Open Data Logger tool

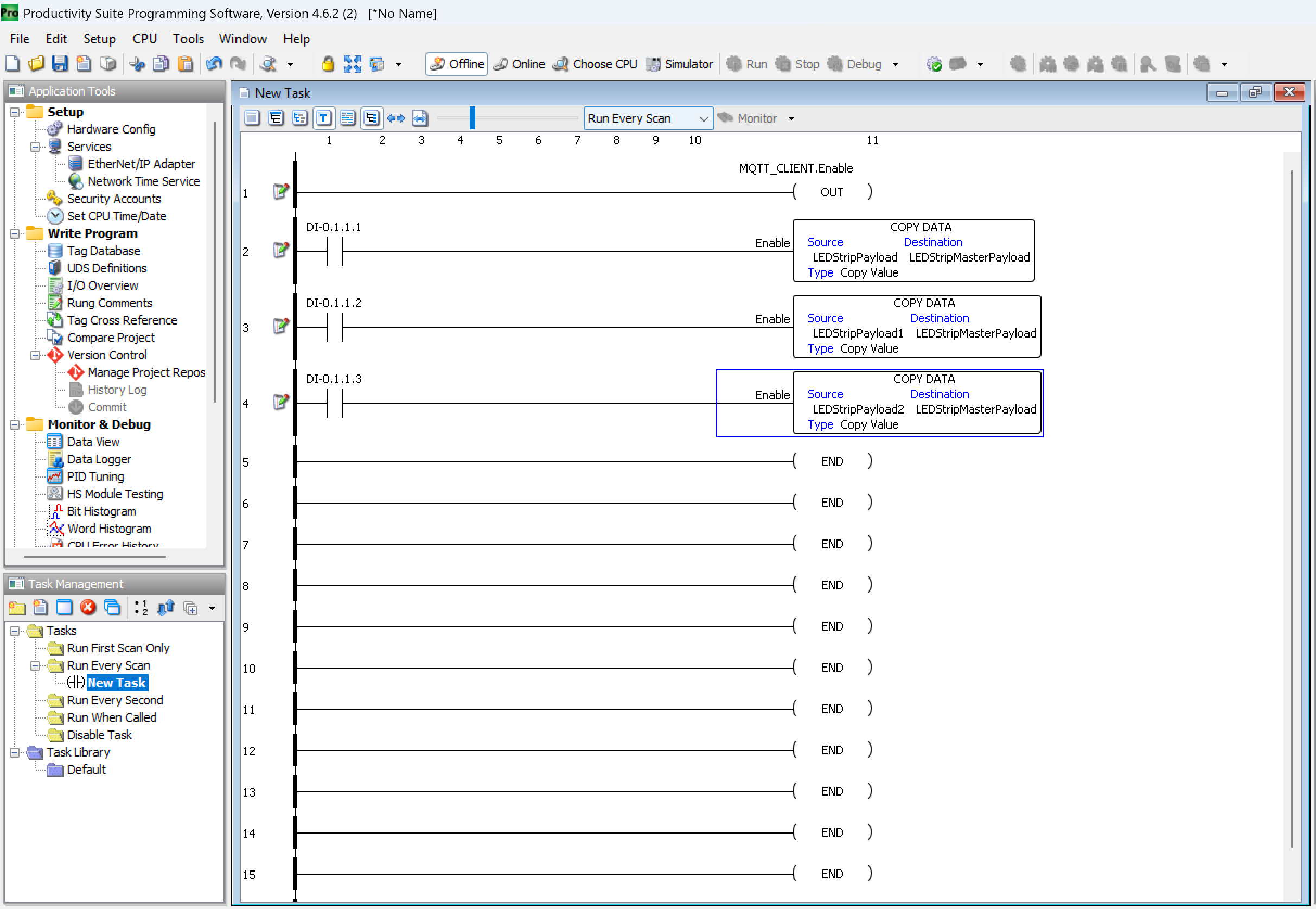[99, 460]
